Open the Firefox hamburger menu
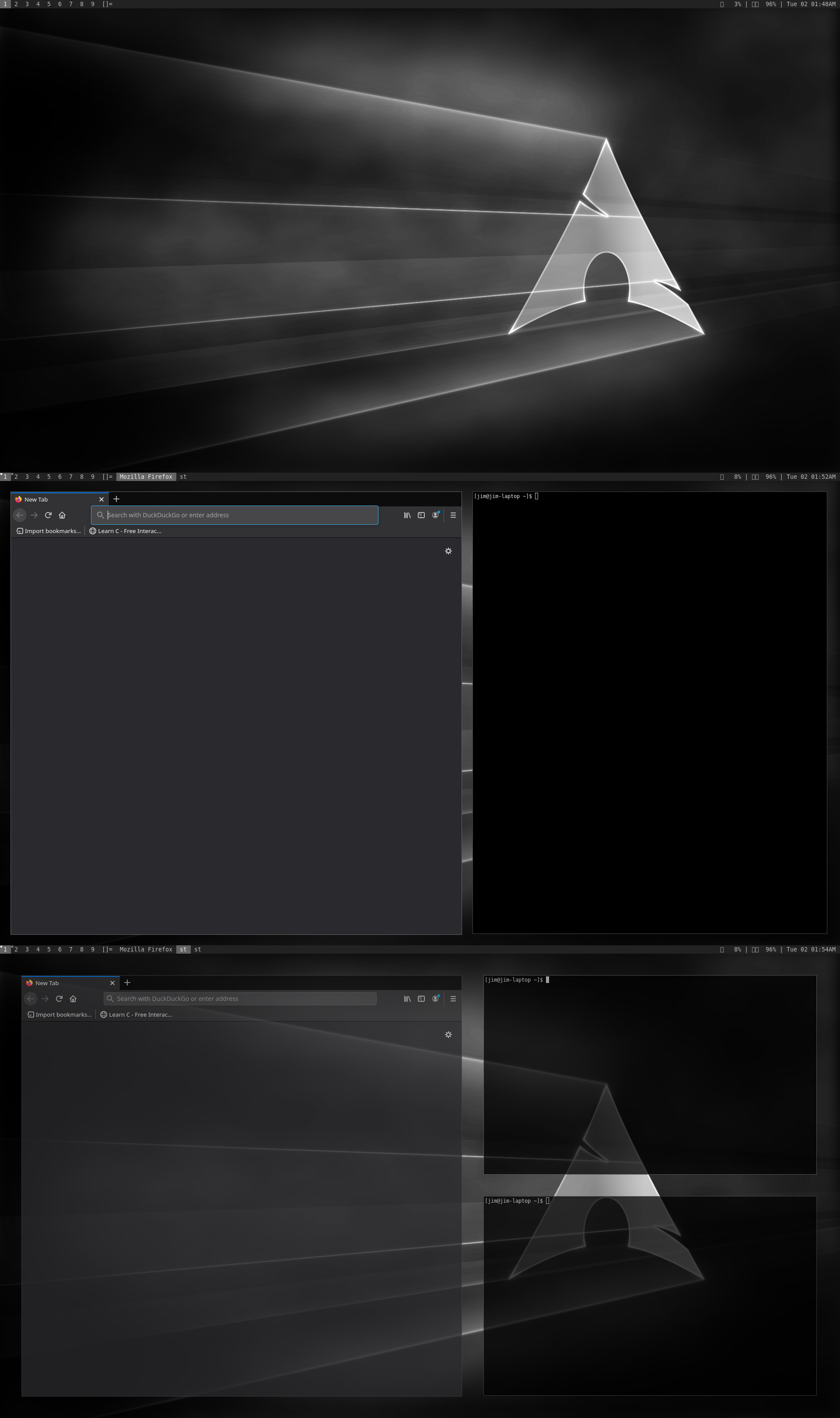840x1418 pixels. pos(453,515)
